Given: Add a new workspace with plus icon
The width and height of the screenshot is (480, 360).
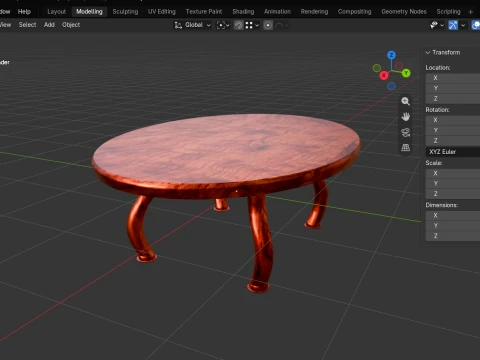Looking at the screenshot, I should click(x=471, y=12).
